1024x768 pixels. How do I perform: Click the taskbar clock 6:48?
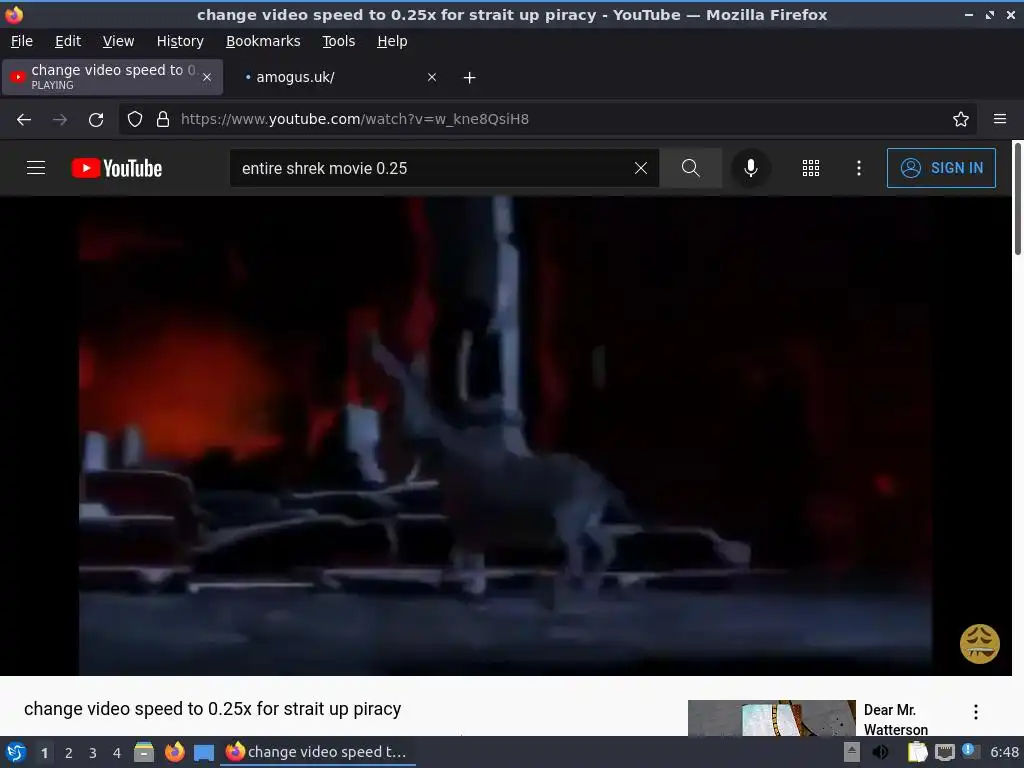pyautogui.click(x=1004, y=752)
